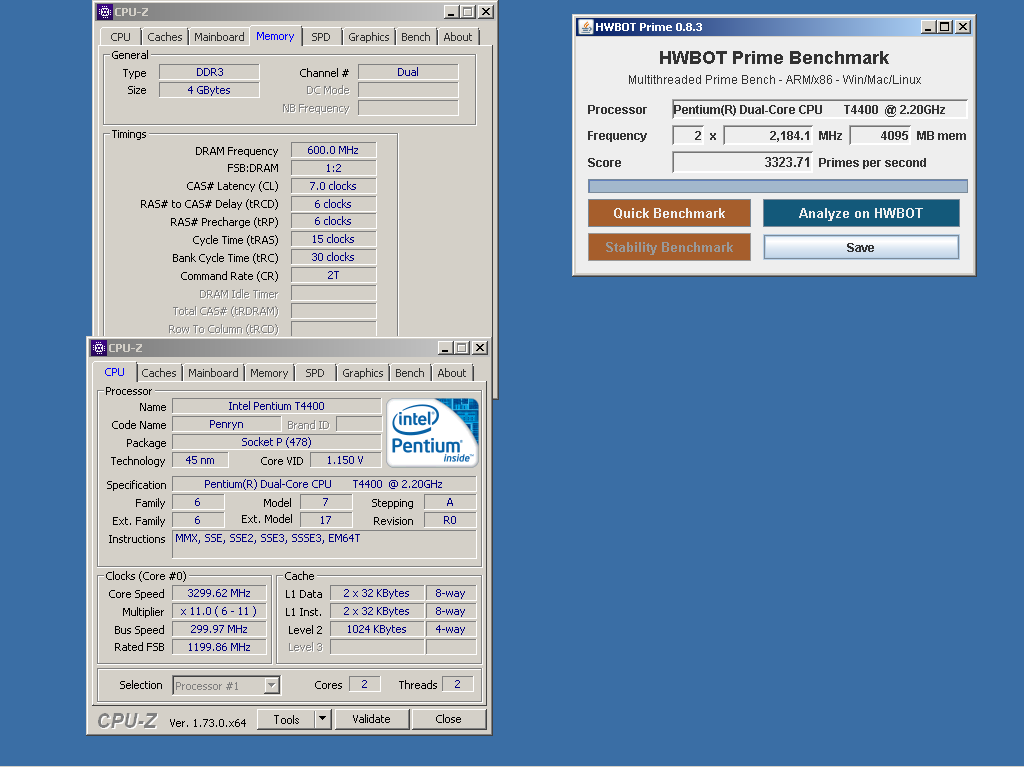Click the Processor name field in HWBOT Prime
Viewport: 1024px width, 768px height.
click(x=820, y=110)
